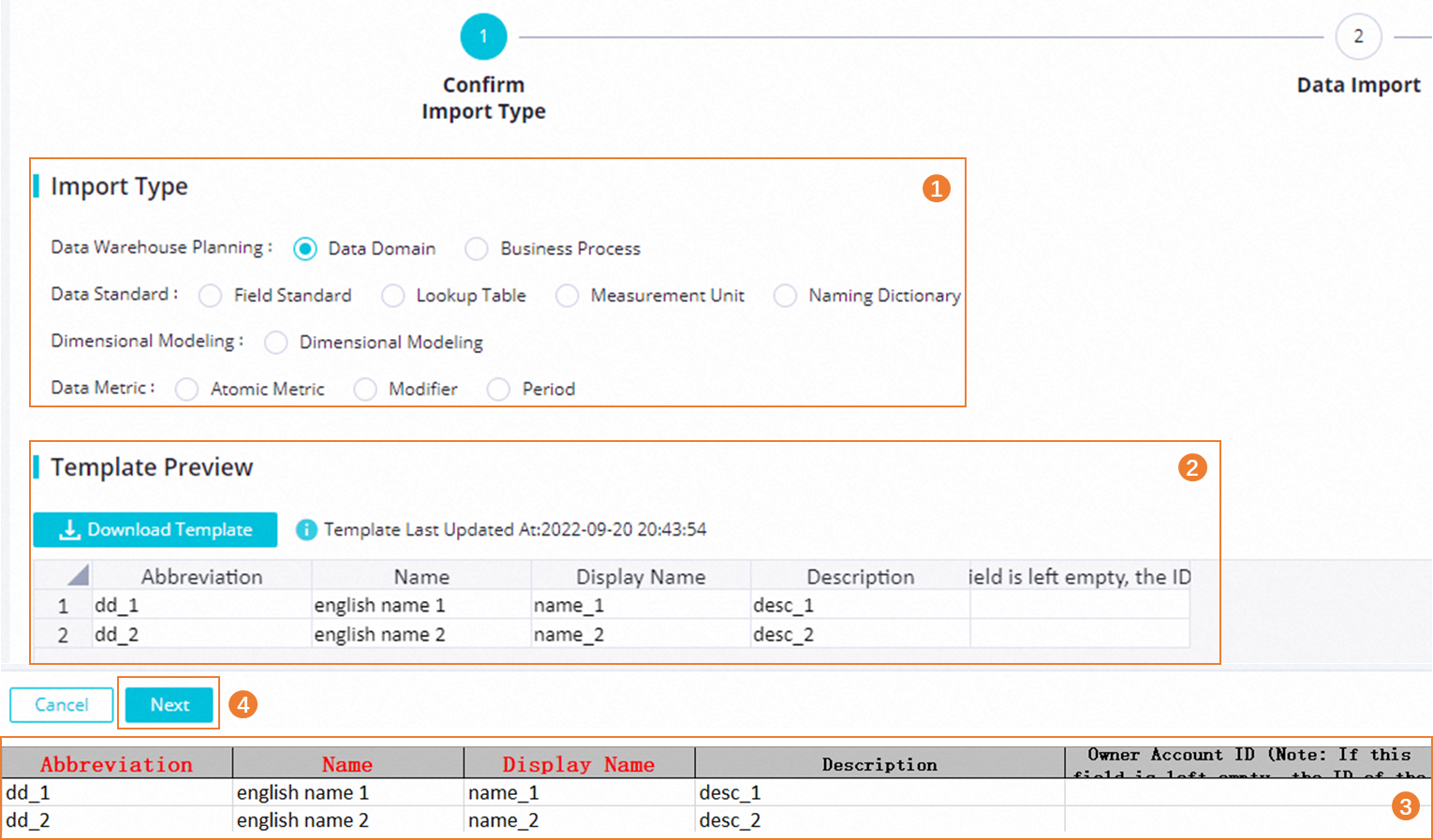This screenshot has width=1433, height=840.
Task: Select the Naming Dictionary radio button
Action: click(785, 295)
